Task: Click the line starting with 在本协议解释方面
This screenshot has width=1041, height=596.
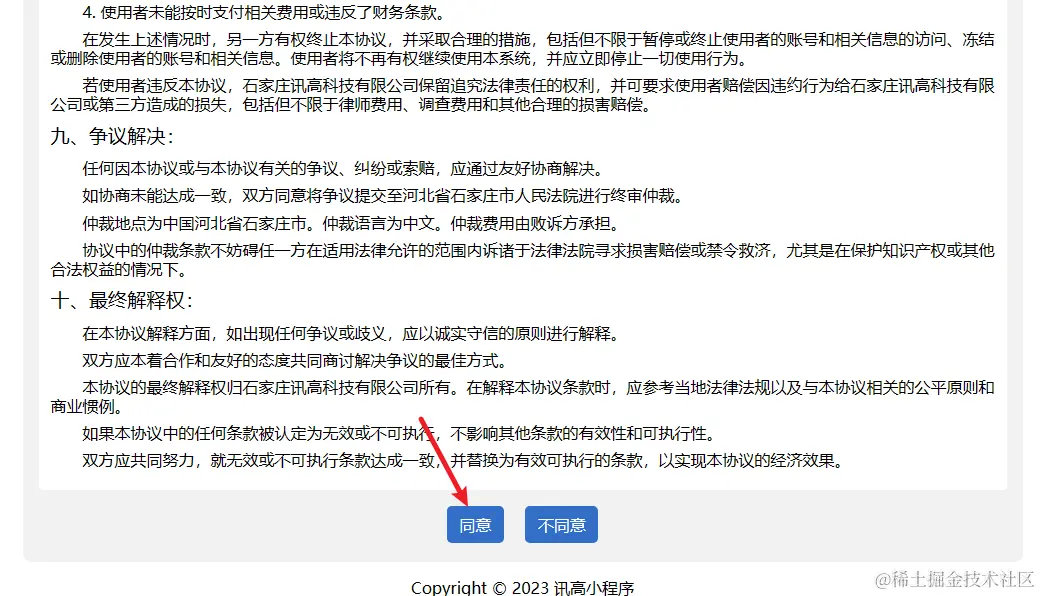Action: (x=351, y=333)
